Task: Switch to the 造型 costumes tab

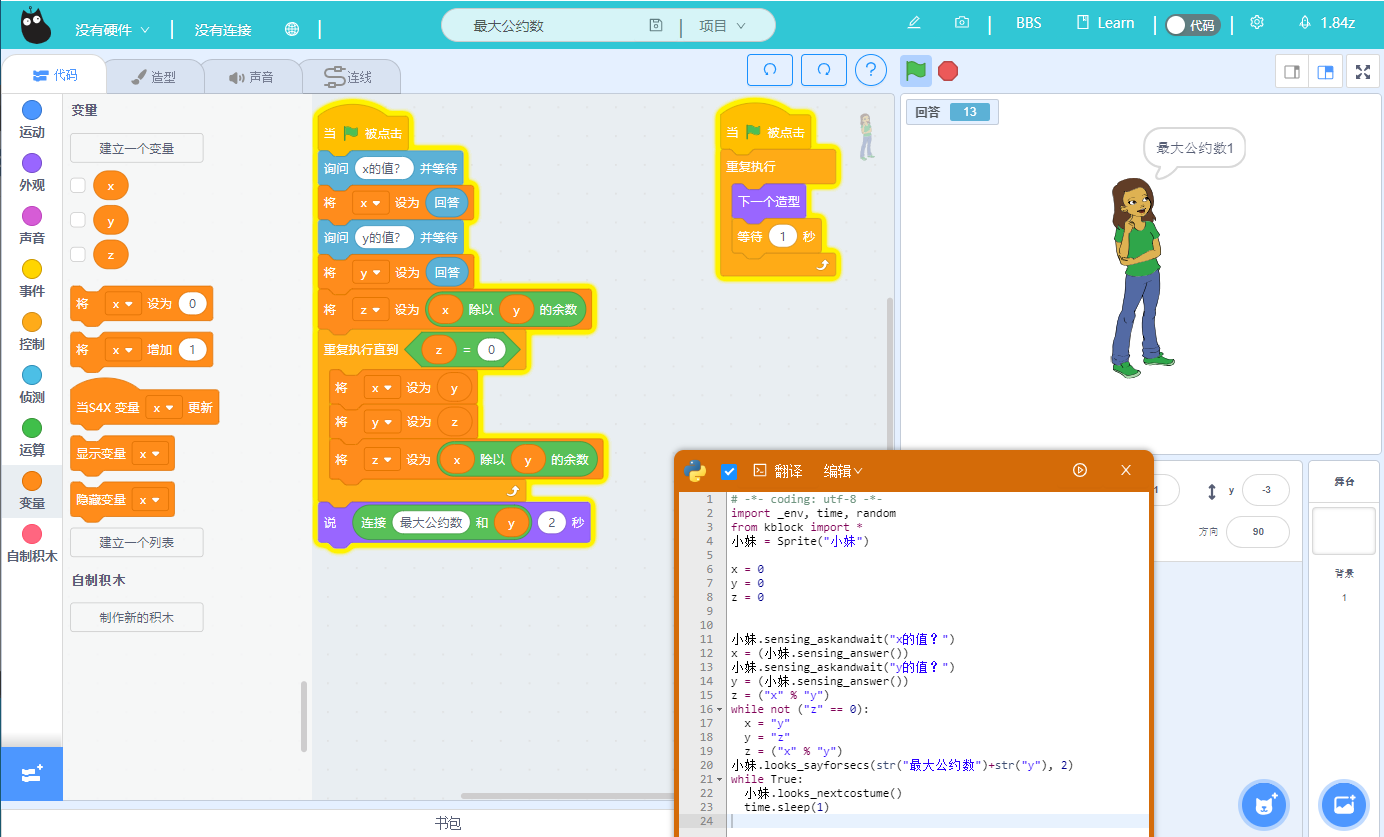Action: coord(153,77)
